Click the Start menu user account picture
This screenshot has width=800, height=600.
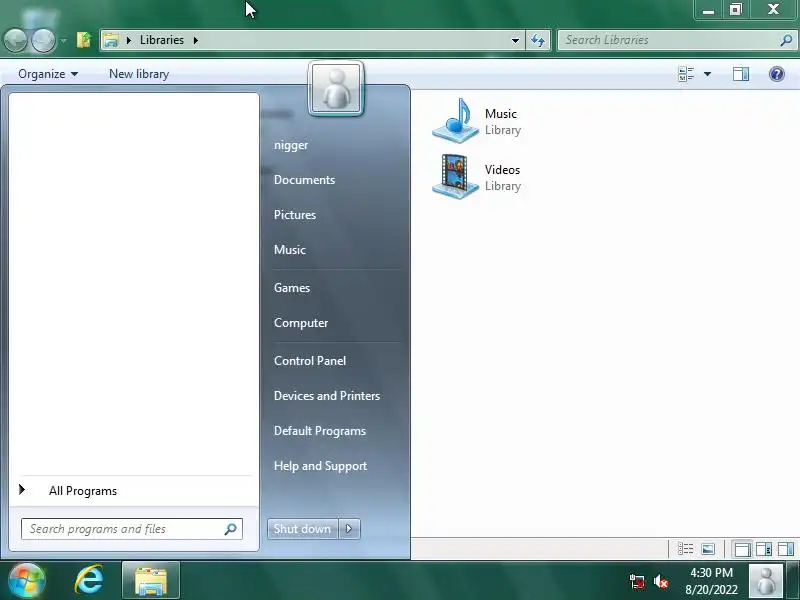[x=336, y=89]
